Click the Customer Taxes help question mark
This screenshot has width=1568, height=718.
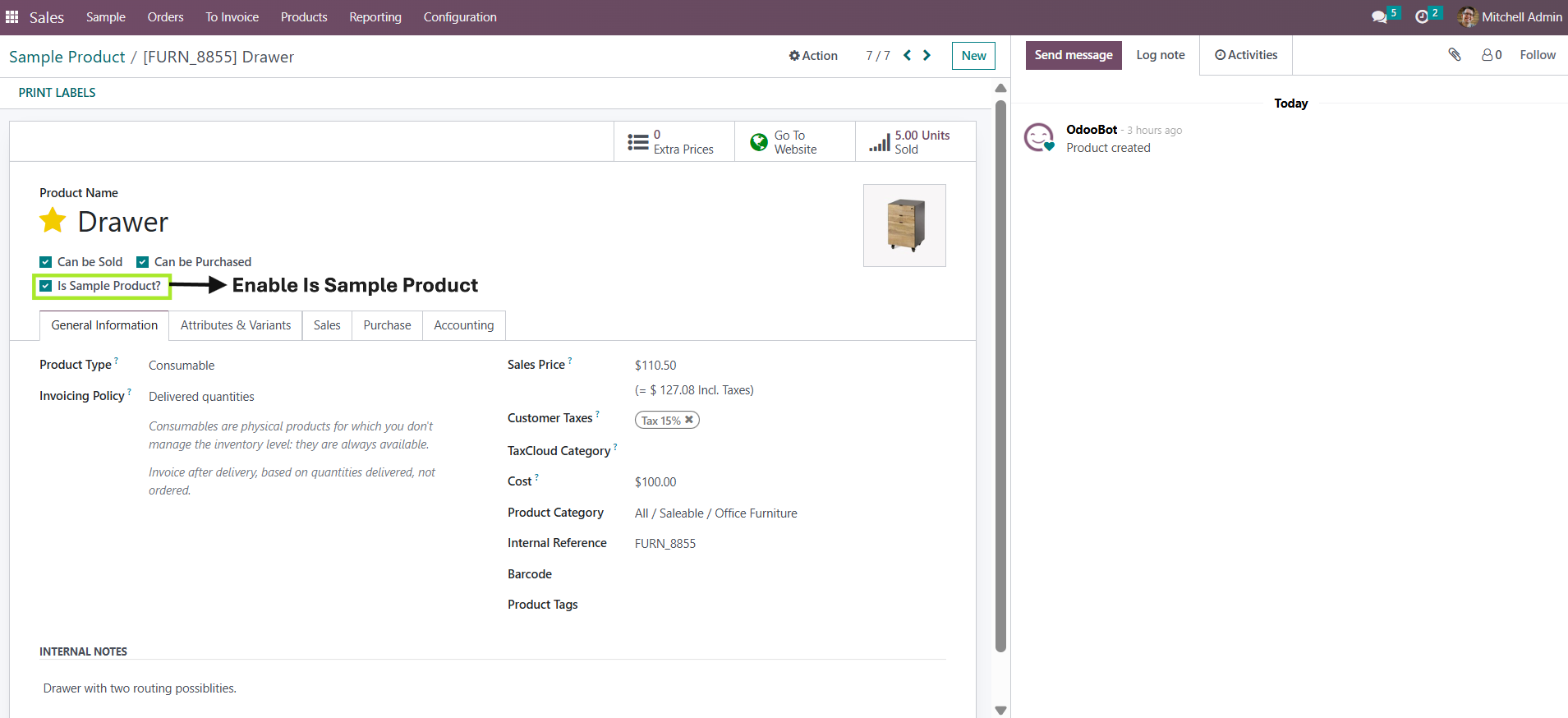pos(597,414)
